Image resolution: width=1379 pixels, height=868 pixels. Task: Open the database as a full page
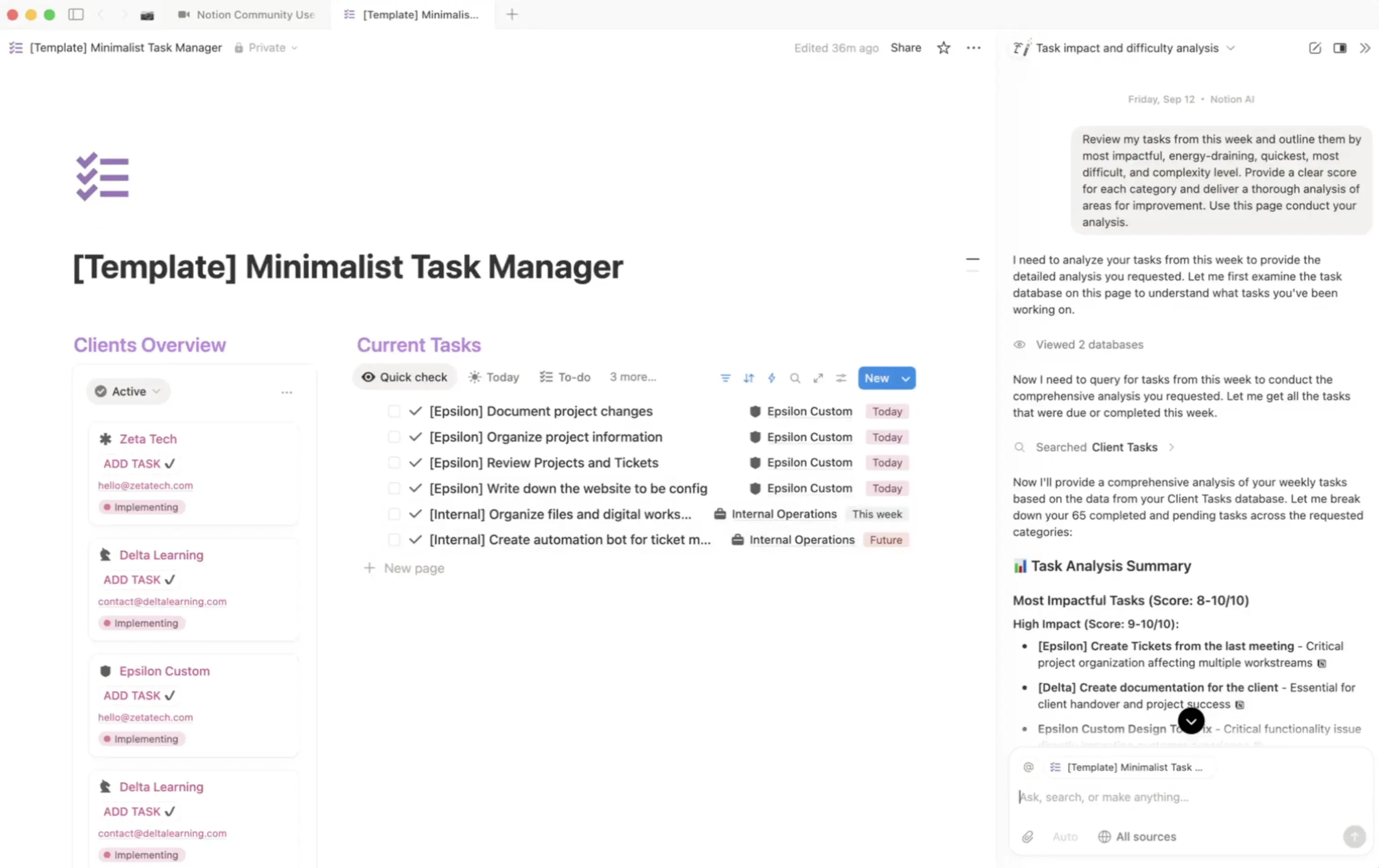(x=818, y=378)
